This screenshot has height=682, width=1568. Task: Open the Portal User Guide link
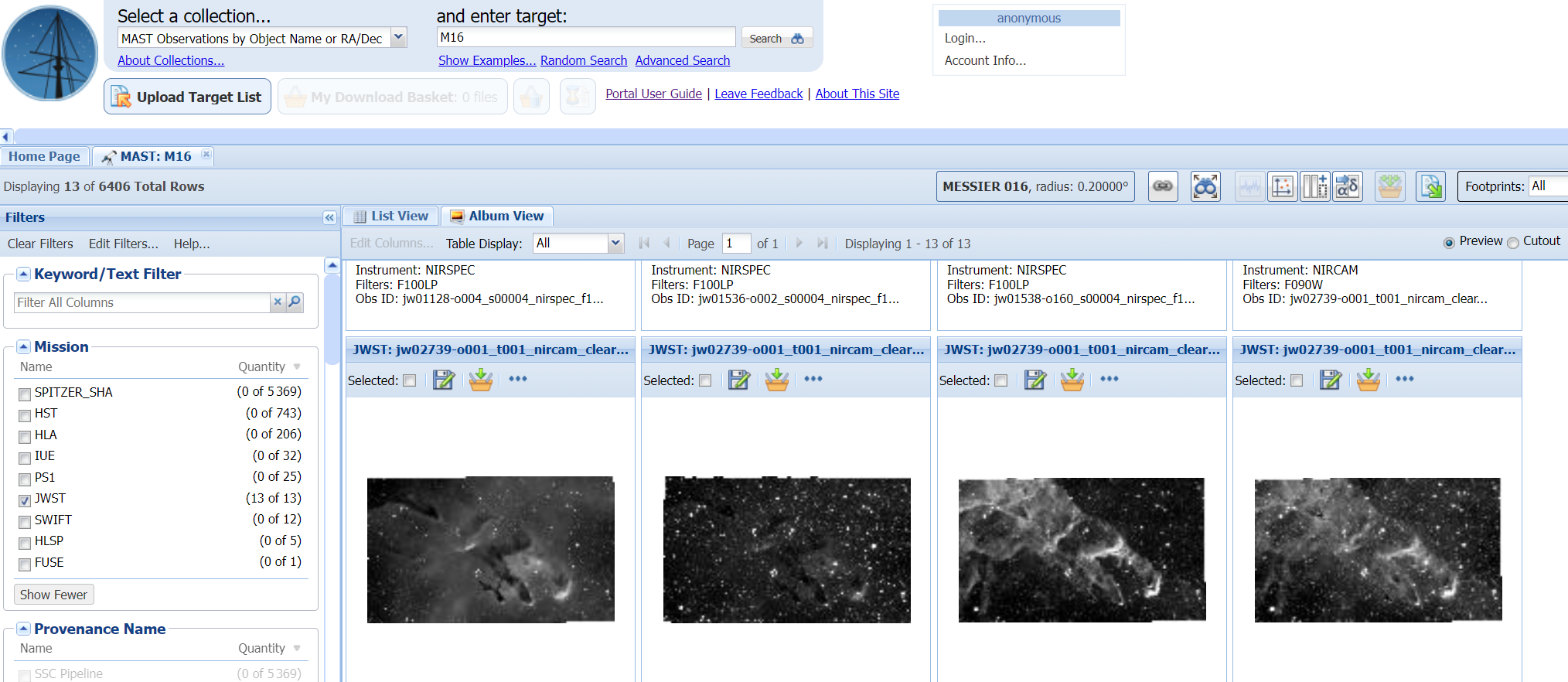(653, 94)
